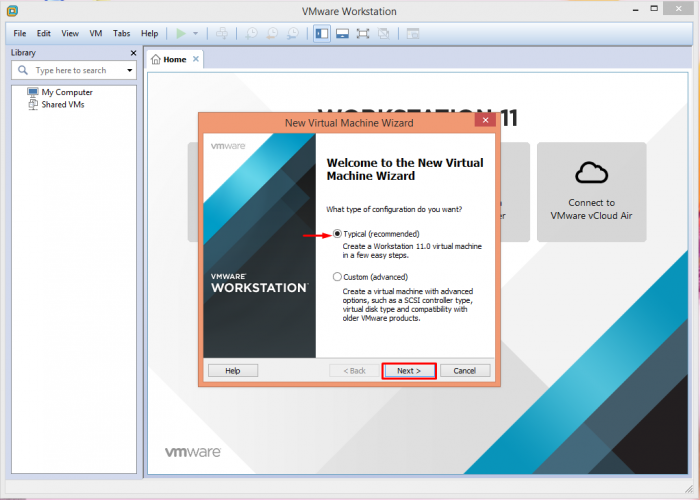Image resolution: width=700 pixels, height=500 pixels.
Task: Open the Edit menu
Action: point(44,33)
